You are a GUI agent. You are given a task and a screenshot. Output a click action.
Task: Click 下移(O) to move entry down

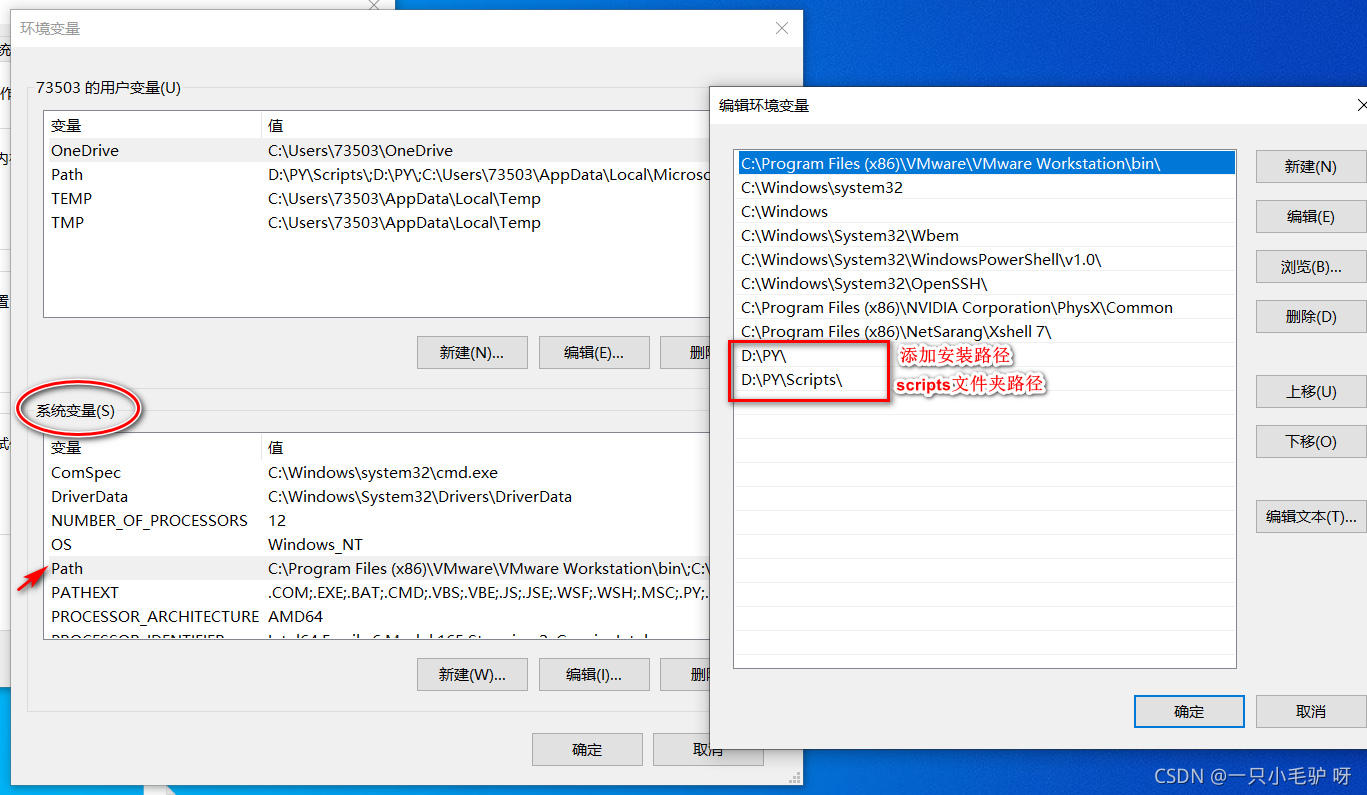(1310, 441)
